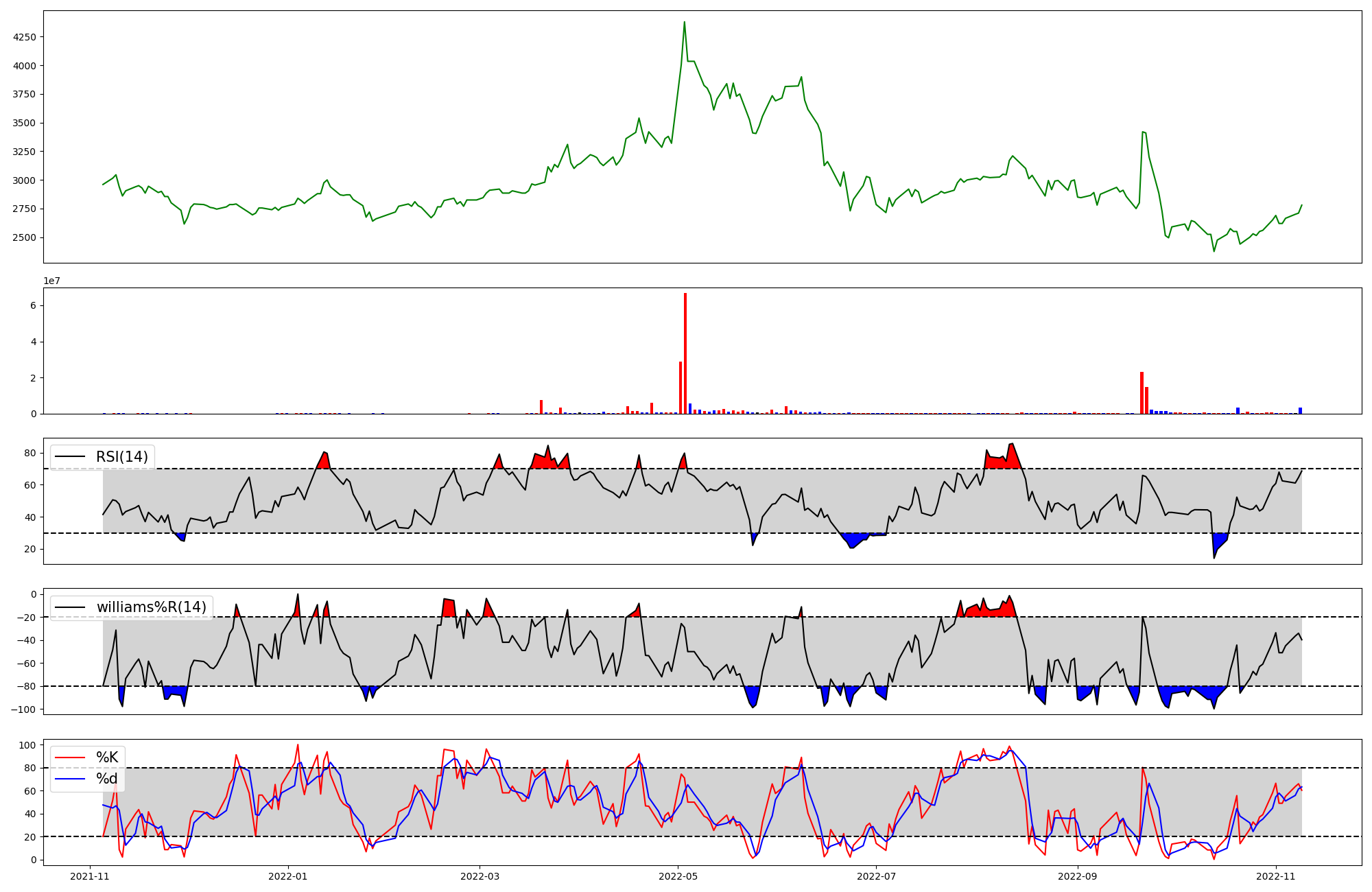Click the 2022-03 x-axis date label
Viewport: 1372px width, 892px height.
(480, 876)
